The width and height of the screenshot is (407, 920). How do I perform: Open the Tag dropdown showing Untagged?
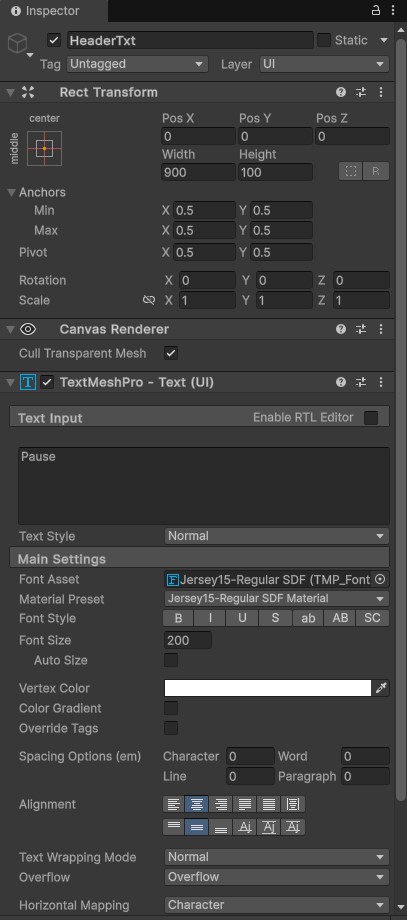(137, 64)
